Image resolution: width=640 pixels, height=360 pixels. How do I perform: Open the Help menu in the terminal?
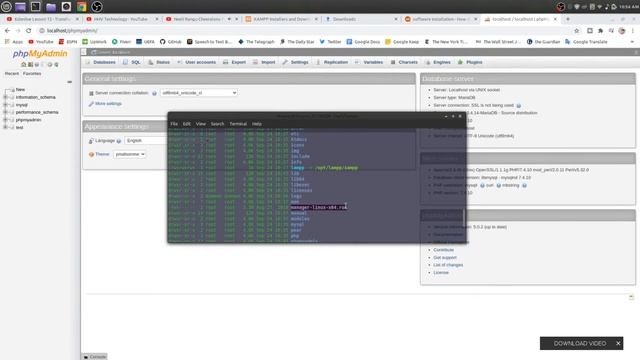point(257,124)
